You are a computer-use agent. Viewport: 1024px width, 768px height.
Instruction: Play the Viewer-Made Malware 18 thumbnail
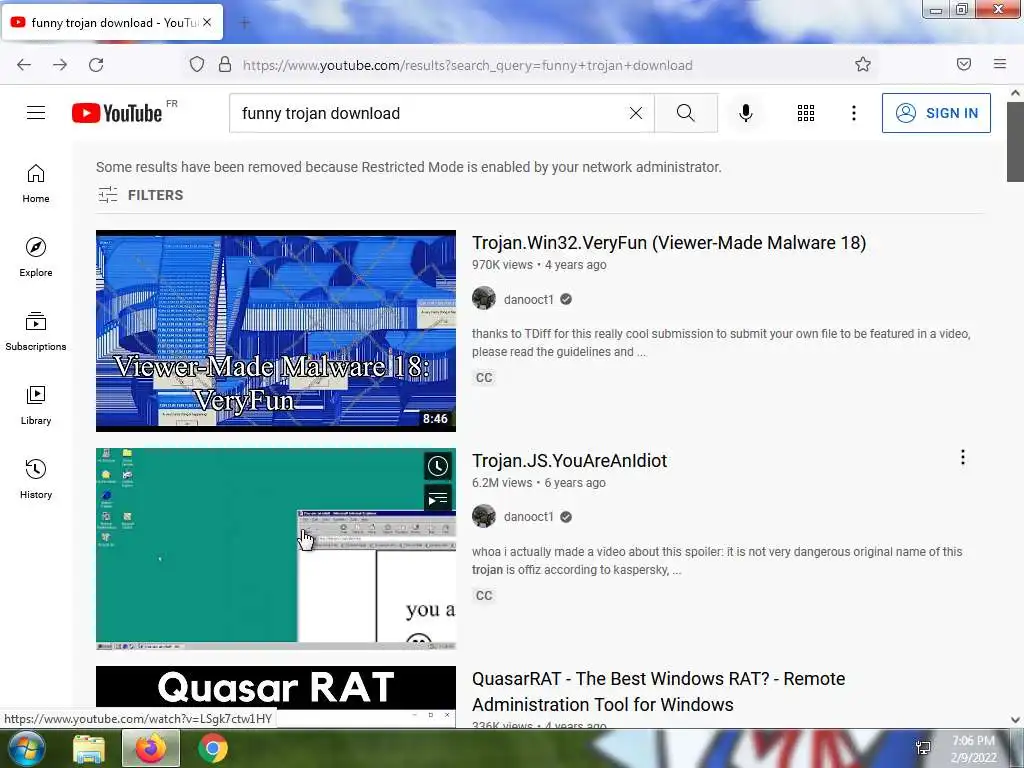(x=276, y=330)
